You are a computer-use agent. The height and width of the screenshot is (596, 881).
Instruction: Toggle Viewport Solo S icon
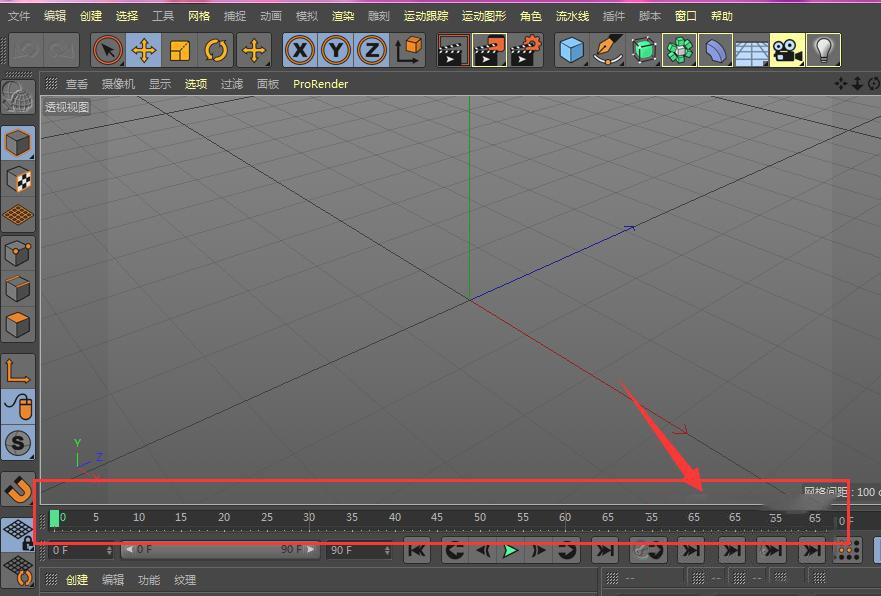pos(17,443)
